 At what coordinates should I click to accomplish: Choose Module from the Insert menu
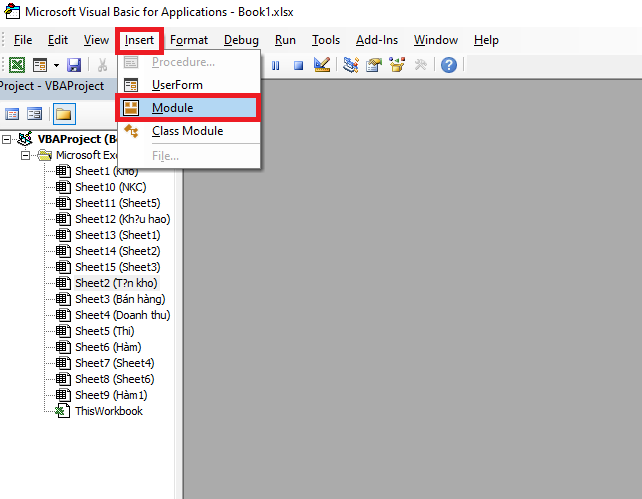click(188, 108)
